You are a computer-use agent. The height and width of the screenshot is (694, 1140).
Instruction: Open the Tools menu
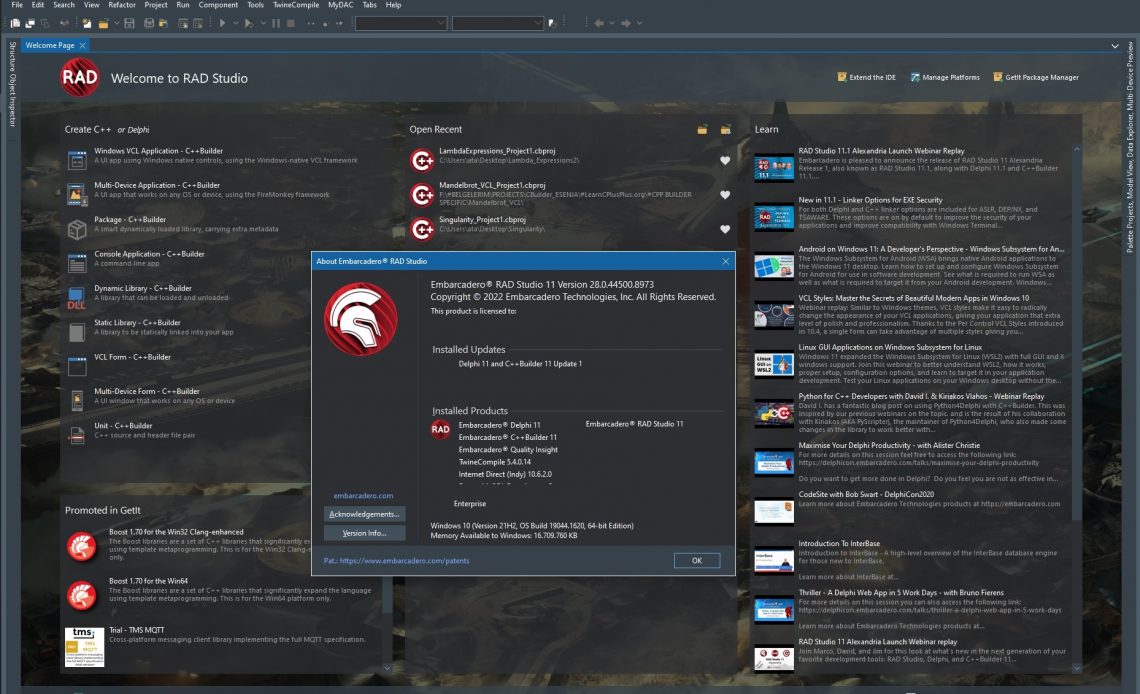pos(255,5)
